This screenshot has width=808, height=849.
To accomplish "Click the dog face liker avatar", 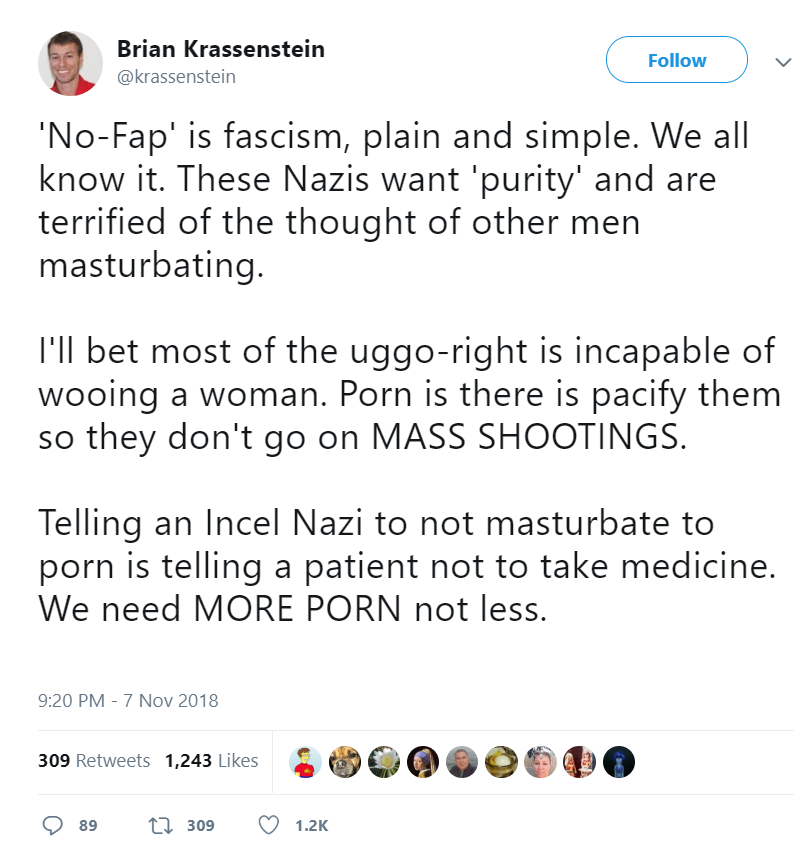I will [x=346, y=762].
